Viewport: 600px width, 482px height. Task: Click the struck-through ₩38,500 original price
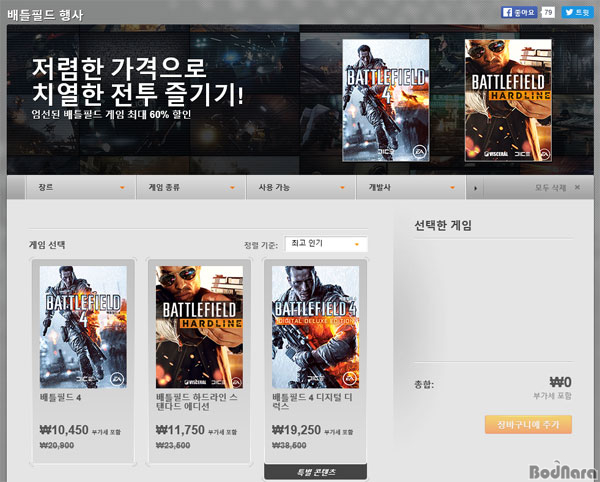tap(289, 445)
